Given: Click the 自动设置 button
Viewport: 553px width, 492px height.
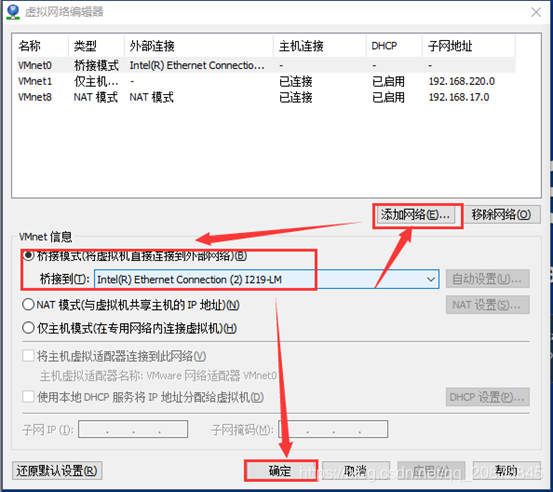Looking at the screenshot, I should 487,279.
